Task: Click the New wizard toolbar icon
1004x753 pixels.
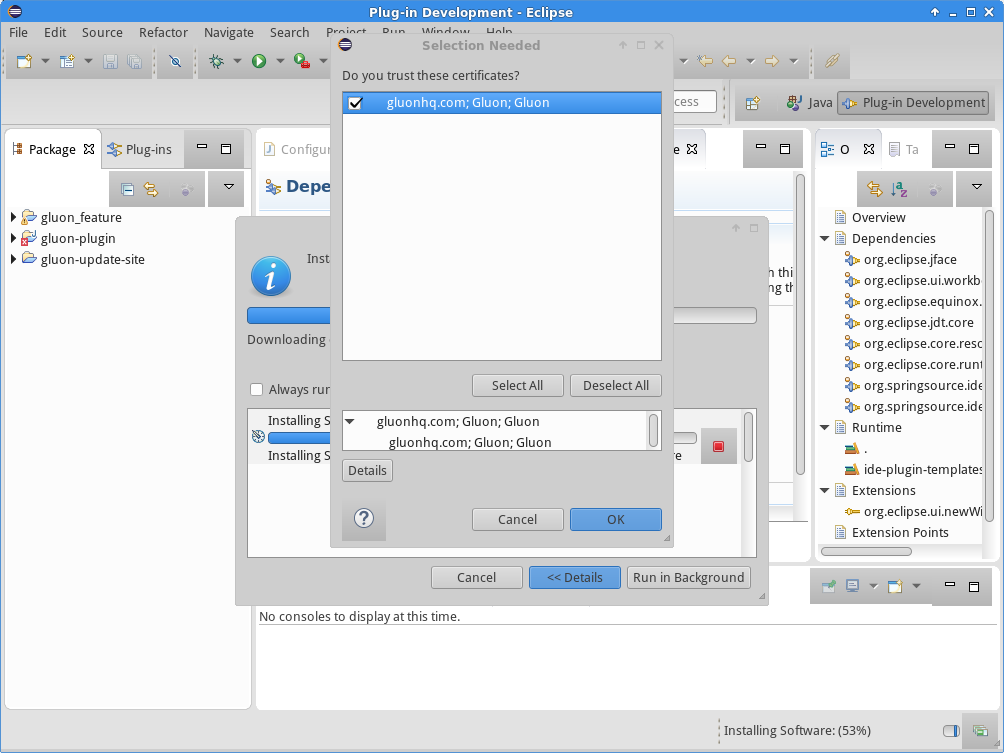Action: pyautogui.click(x=24, y=61)
